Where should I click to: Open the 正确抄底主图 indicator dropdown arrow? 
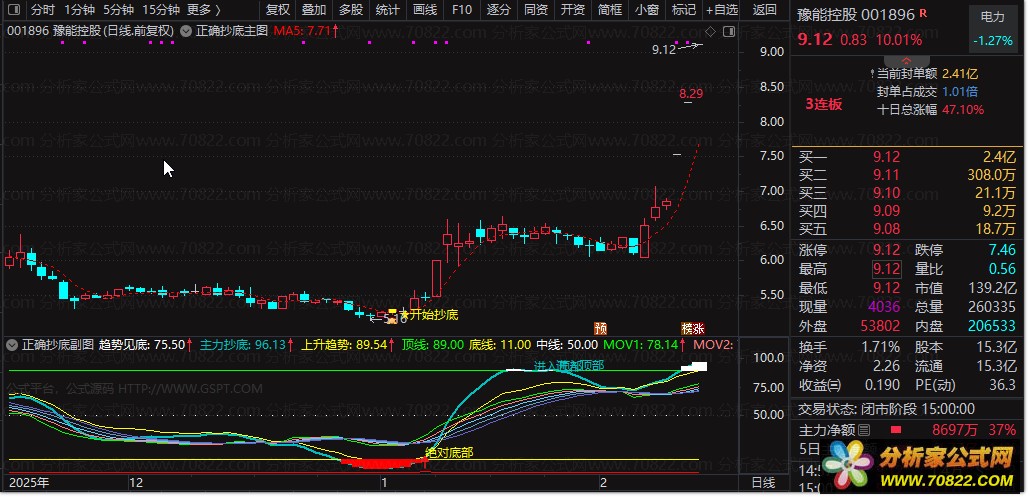[x=186, y=31]
